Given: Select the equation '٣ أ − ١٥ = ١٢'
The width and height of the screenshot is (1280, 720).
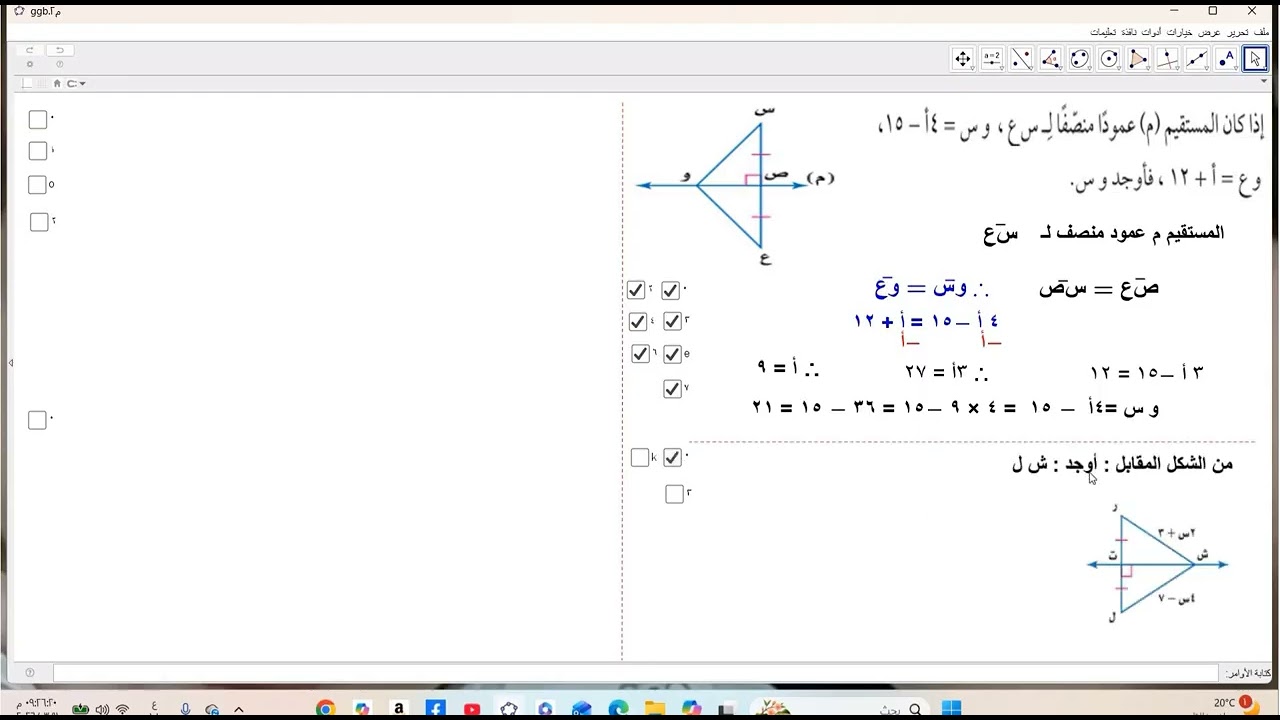Looking at the screenshot, I should point(1146,372).
